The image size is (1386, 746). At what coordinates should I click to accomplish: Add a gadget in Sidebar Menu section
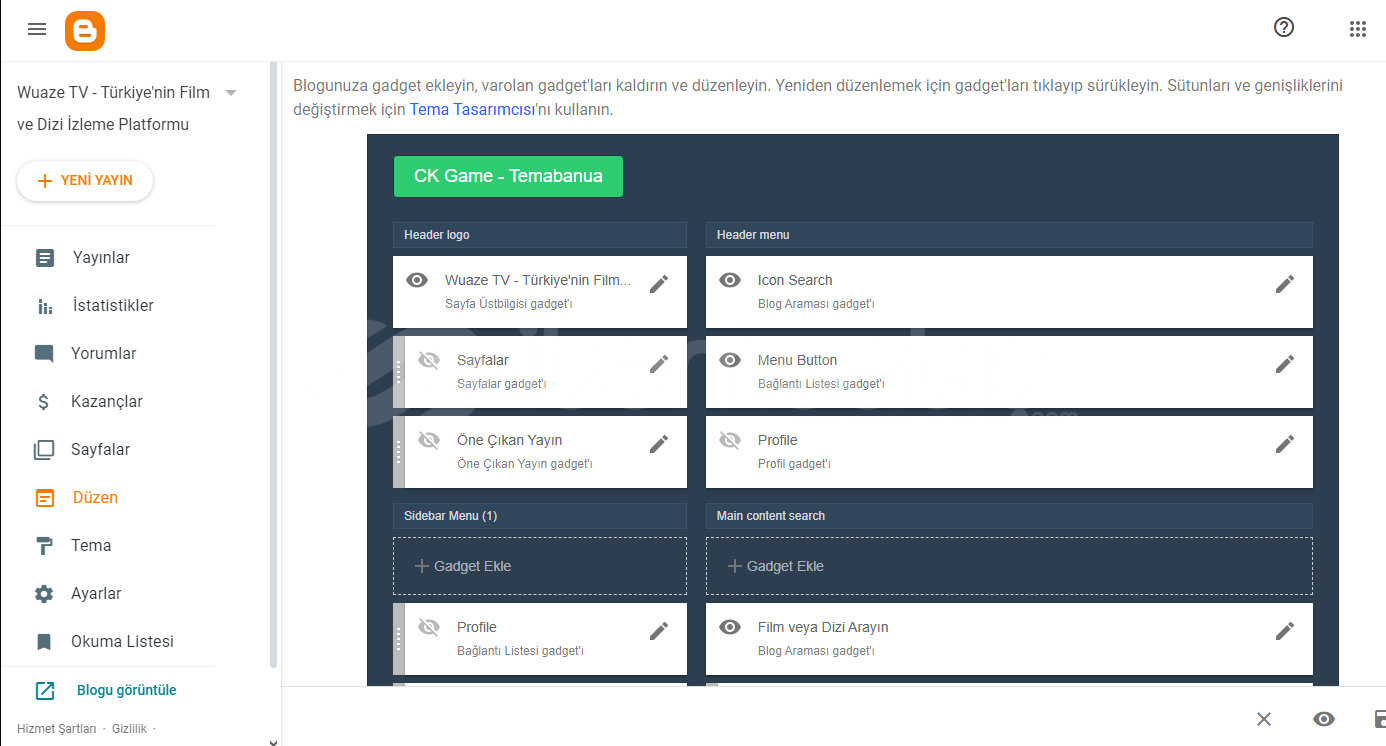540,566
